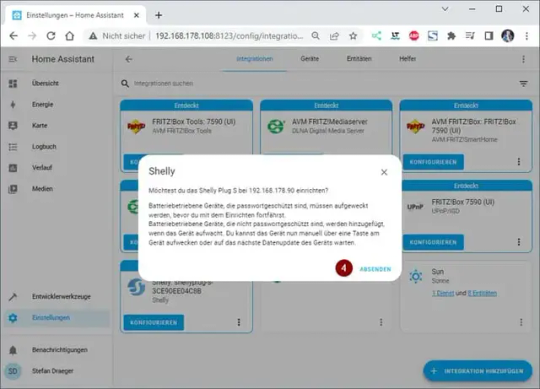Viewport: 540px width, 389px height.
Task: Open menu of FRITZ!Box 7590 UPnP card
Action: 519,242
